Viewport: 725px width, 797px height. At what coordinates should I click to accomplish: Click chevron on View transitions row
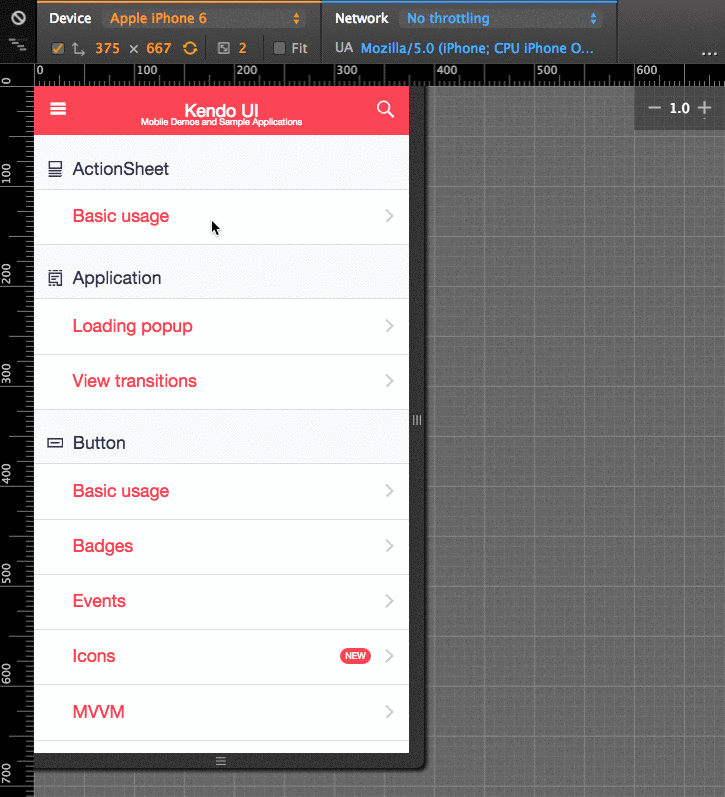click(389, 381)
